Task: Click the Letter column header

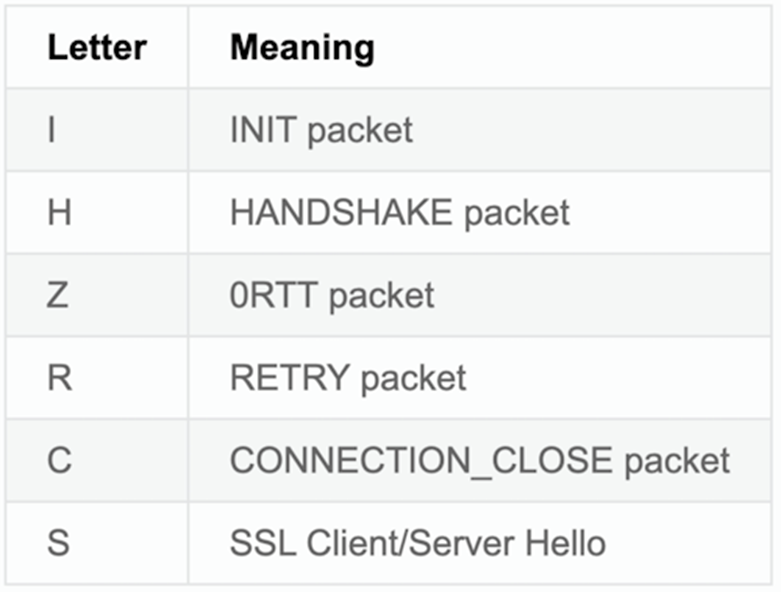Action: coord(97,48)
